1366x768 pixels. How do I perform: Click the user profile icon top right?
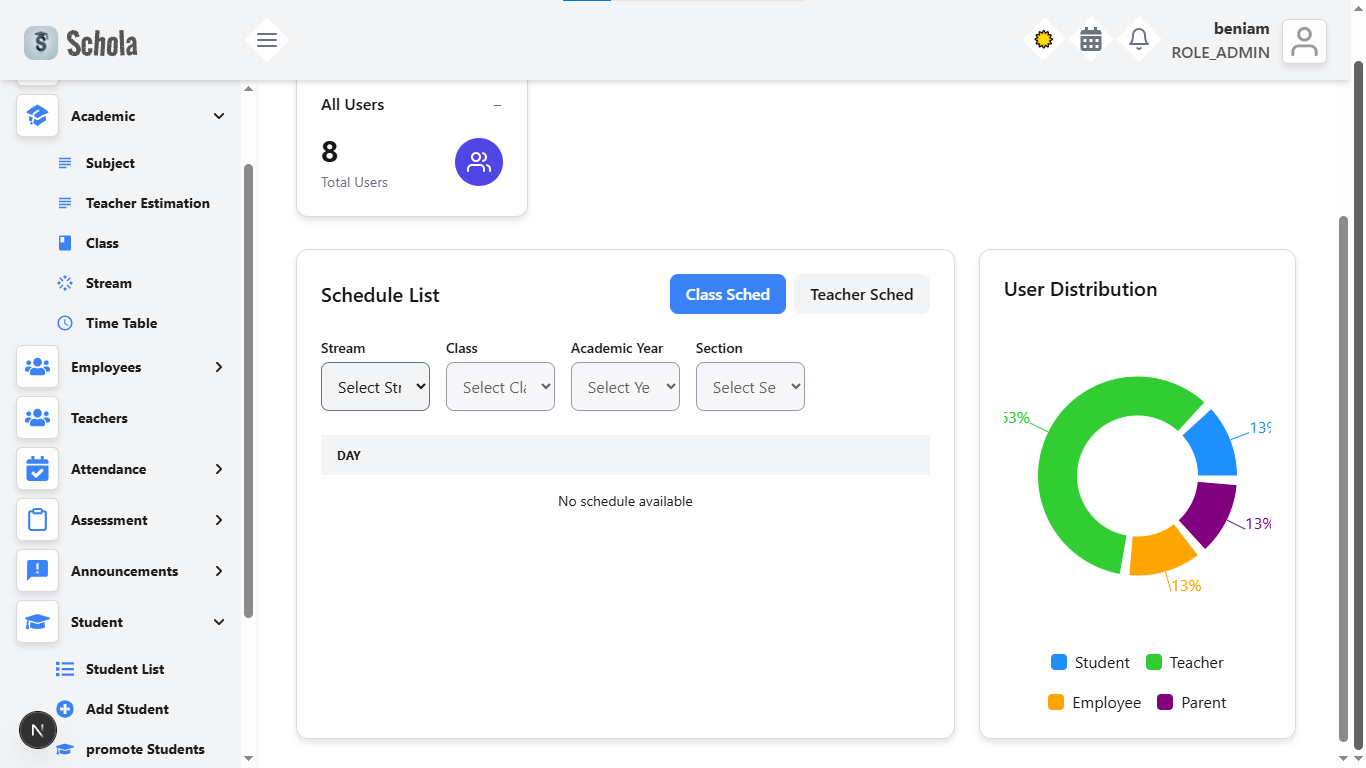1304,41
